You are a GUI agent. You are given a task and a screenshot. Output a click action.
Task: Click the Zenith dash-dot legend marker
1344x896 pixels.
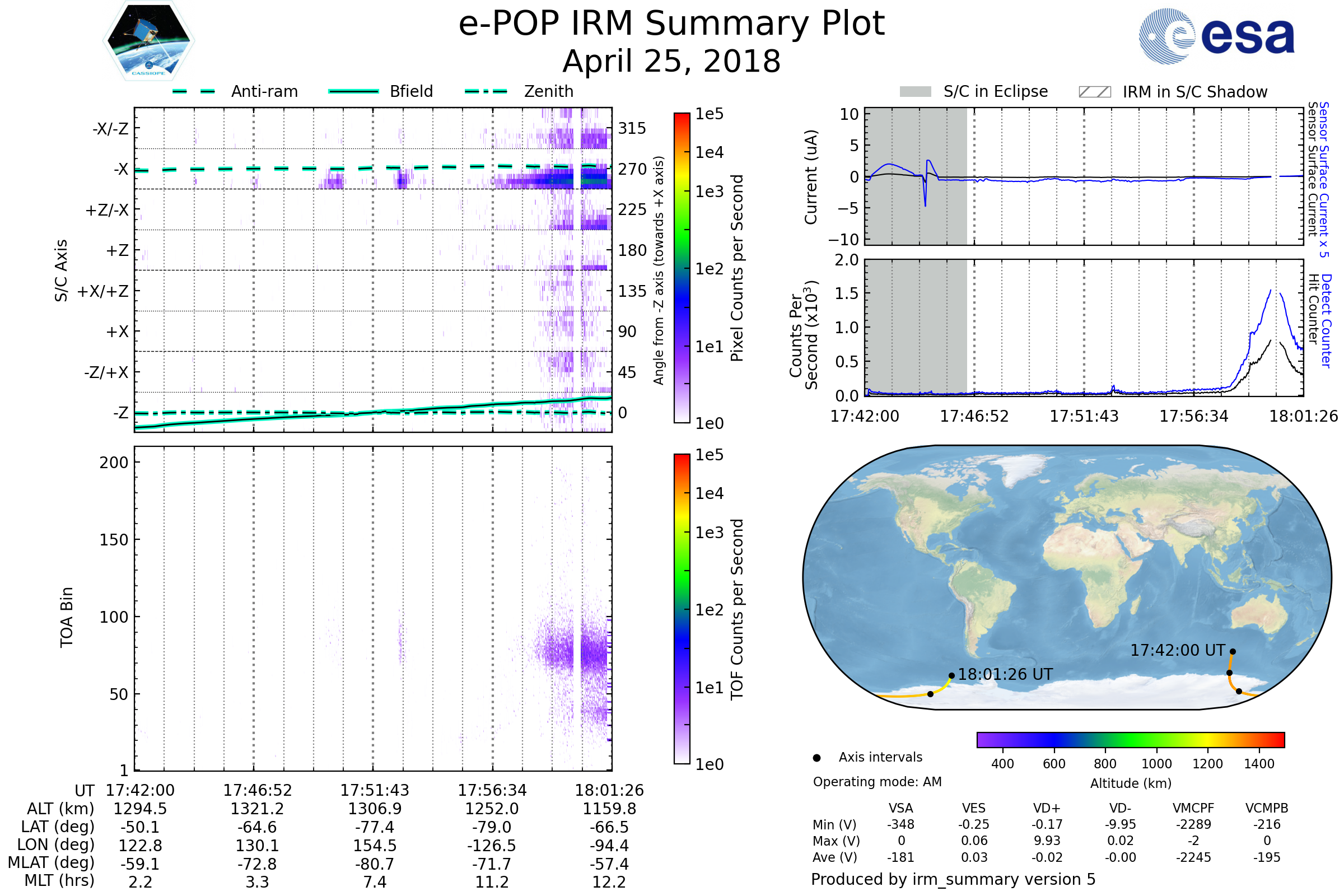(486, 91)
